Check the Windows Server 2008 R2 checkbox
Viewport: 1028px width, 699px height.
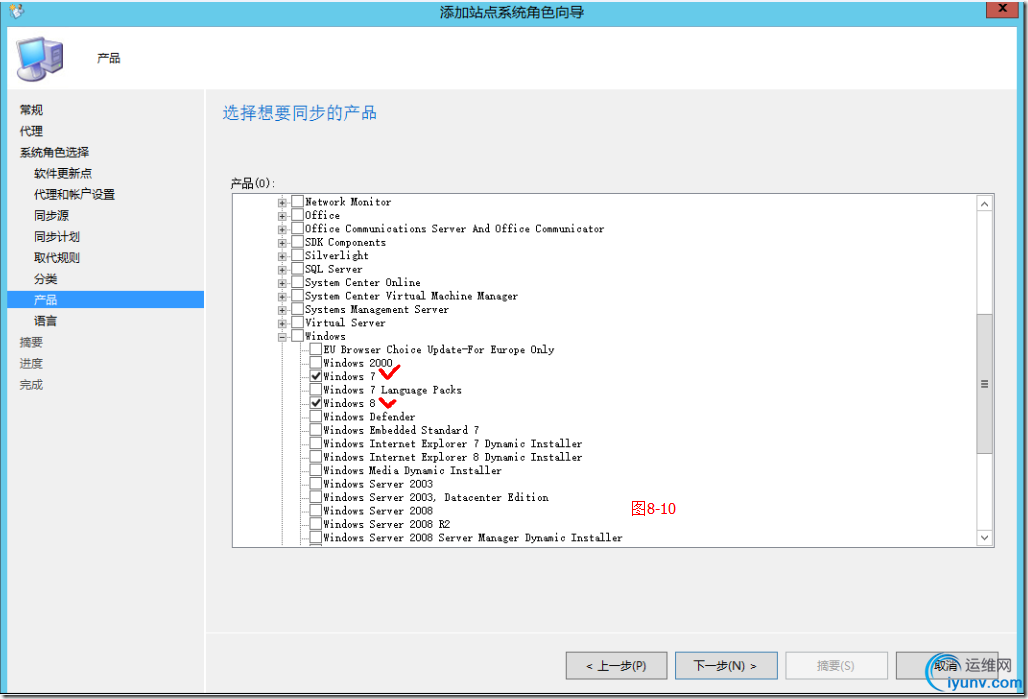[x=316, y=524]
